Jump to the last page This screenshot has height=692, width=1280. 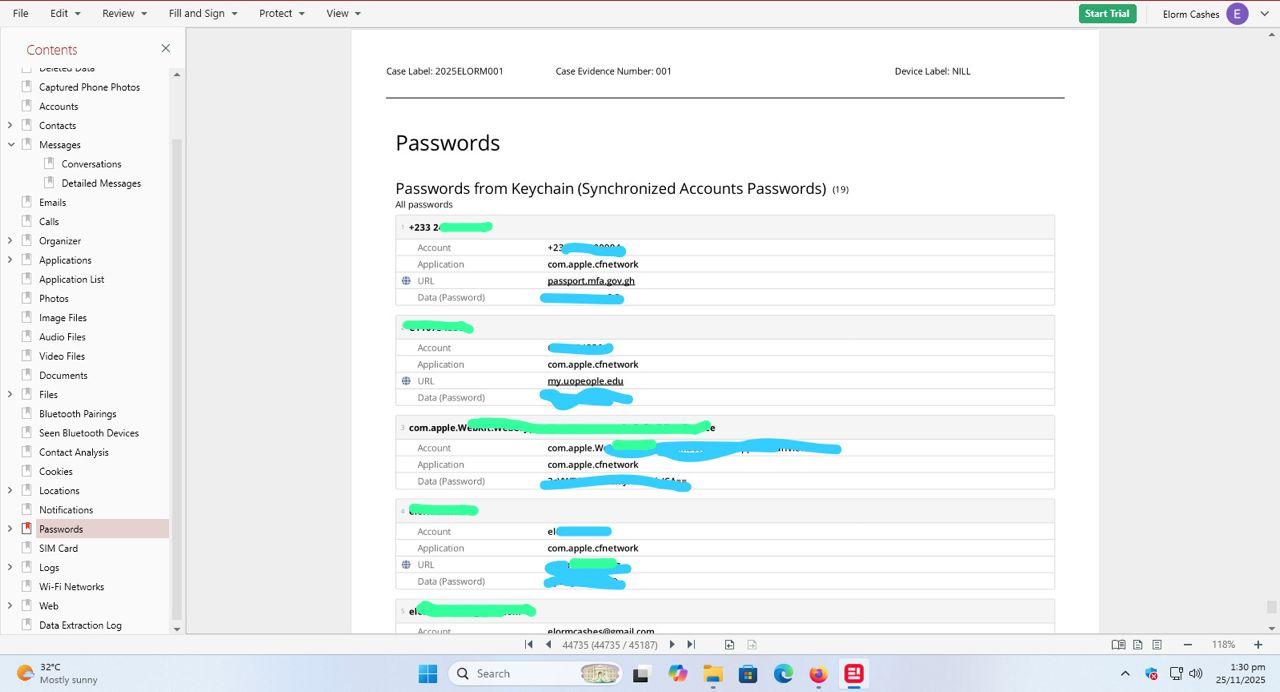coord(691,645)
